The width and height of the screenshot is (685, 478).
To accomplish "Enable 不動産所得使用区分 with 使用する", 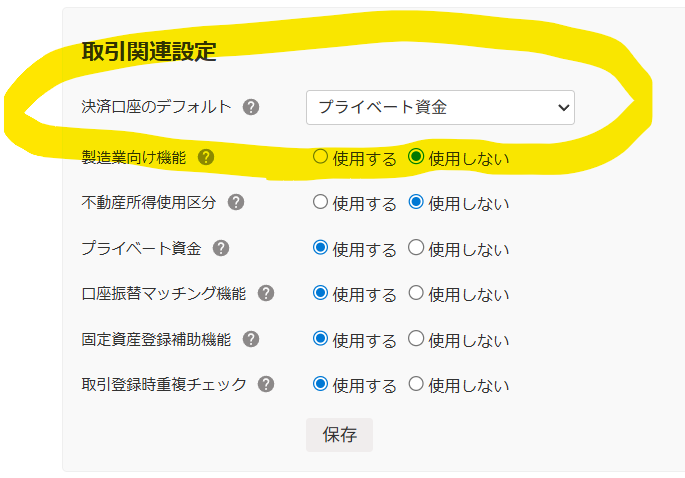I will coord(320,202).
